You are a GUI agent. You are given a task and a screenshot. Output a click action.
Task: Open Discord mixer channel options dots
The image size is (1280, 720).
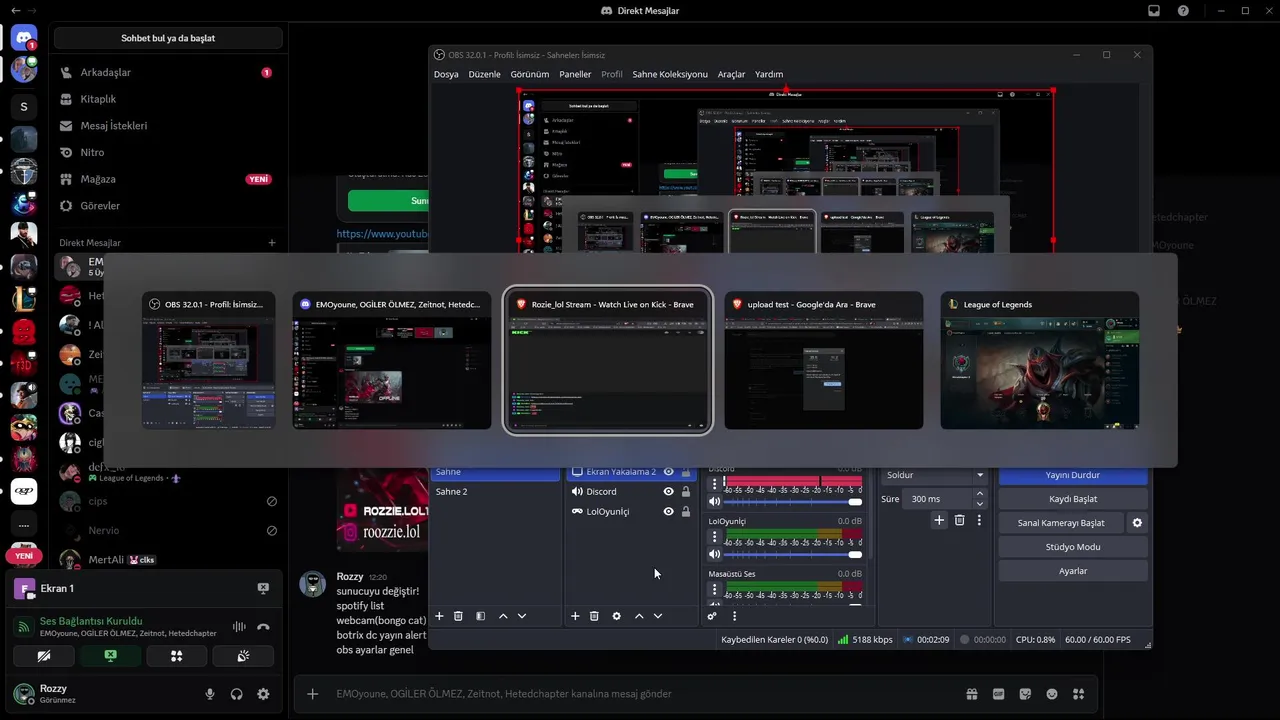tap(714, 484)
